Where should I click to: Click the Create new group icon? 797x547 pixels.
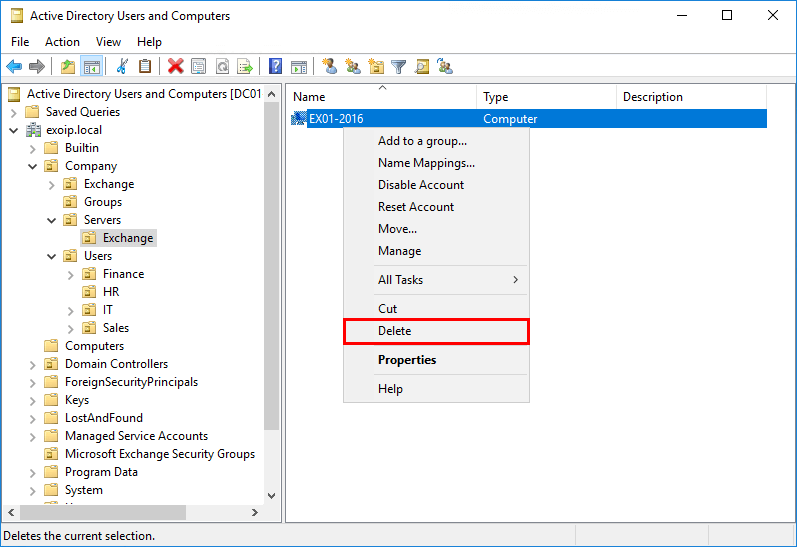(353, 66)
